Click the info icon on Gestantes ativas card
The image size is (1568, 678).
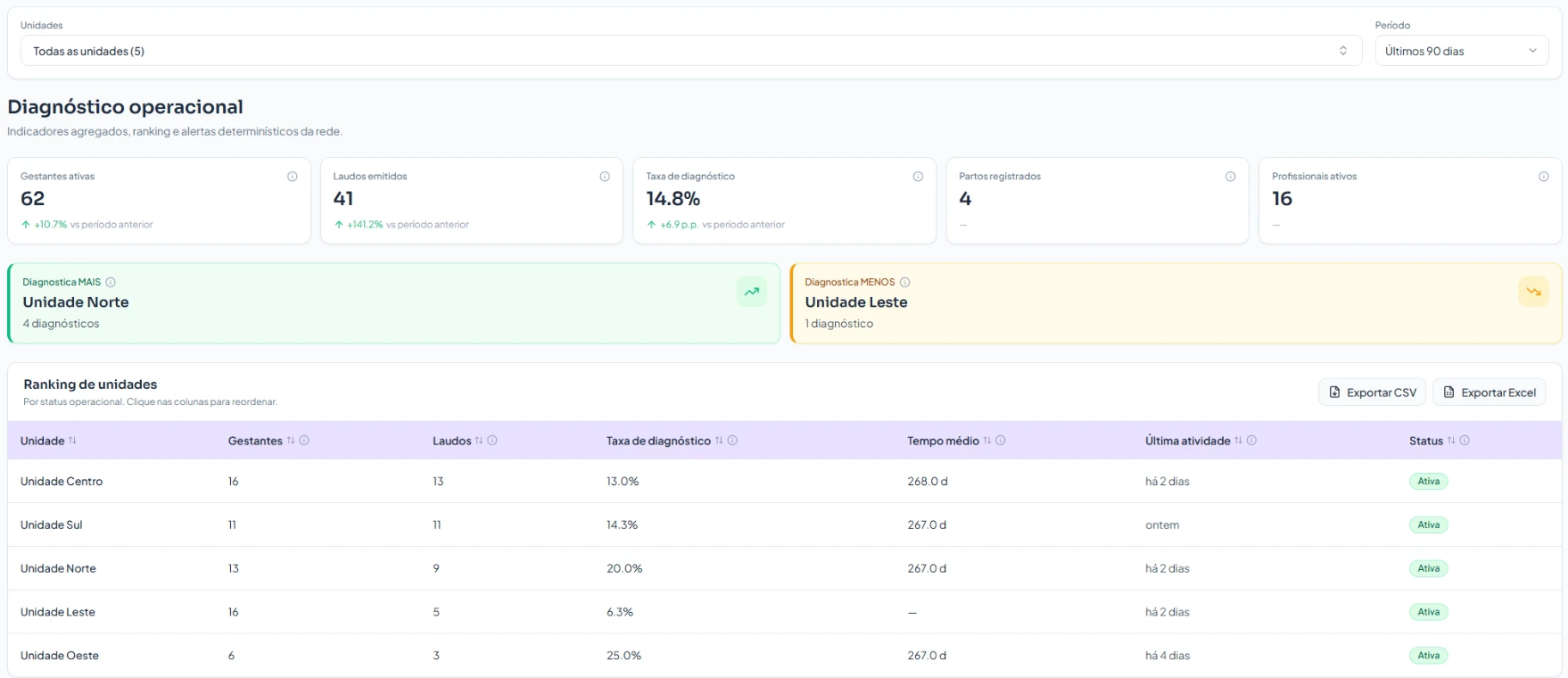[x=292, y=177]
